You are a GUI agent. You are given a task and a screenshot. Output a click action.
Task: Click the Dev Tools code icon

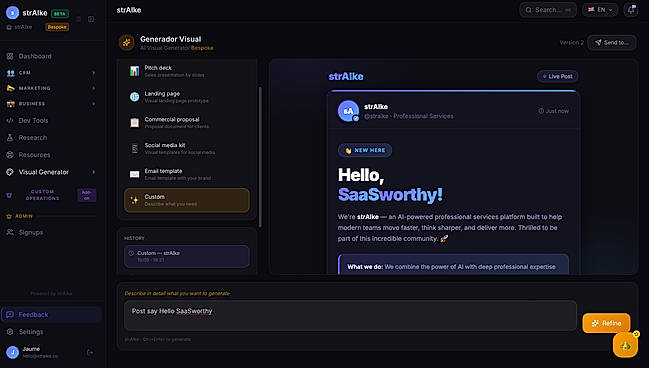tap(10, 120)
